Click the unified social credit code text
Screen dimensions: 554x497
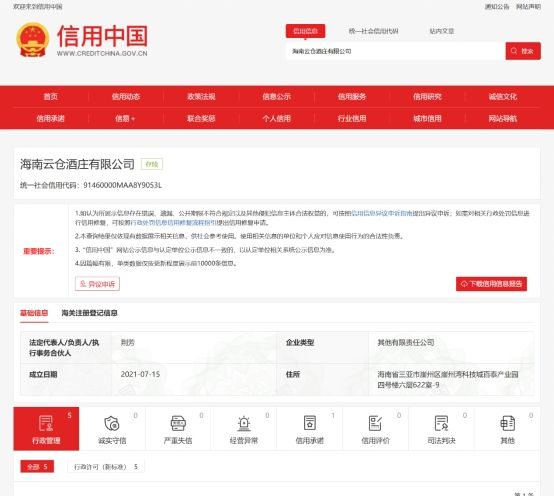[x=91, y=185]
